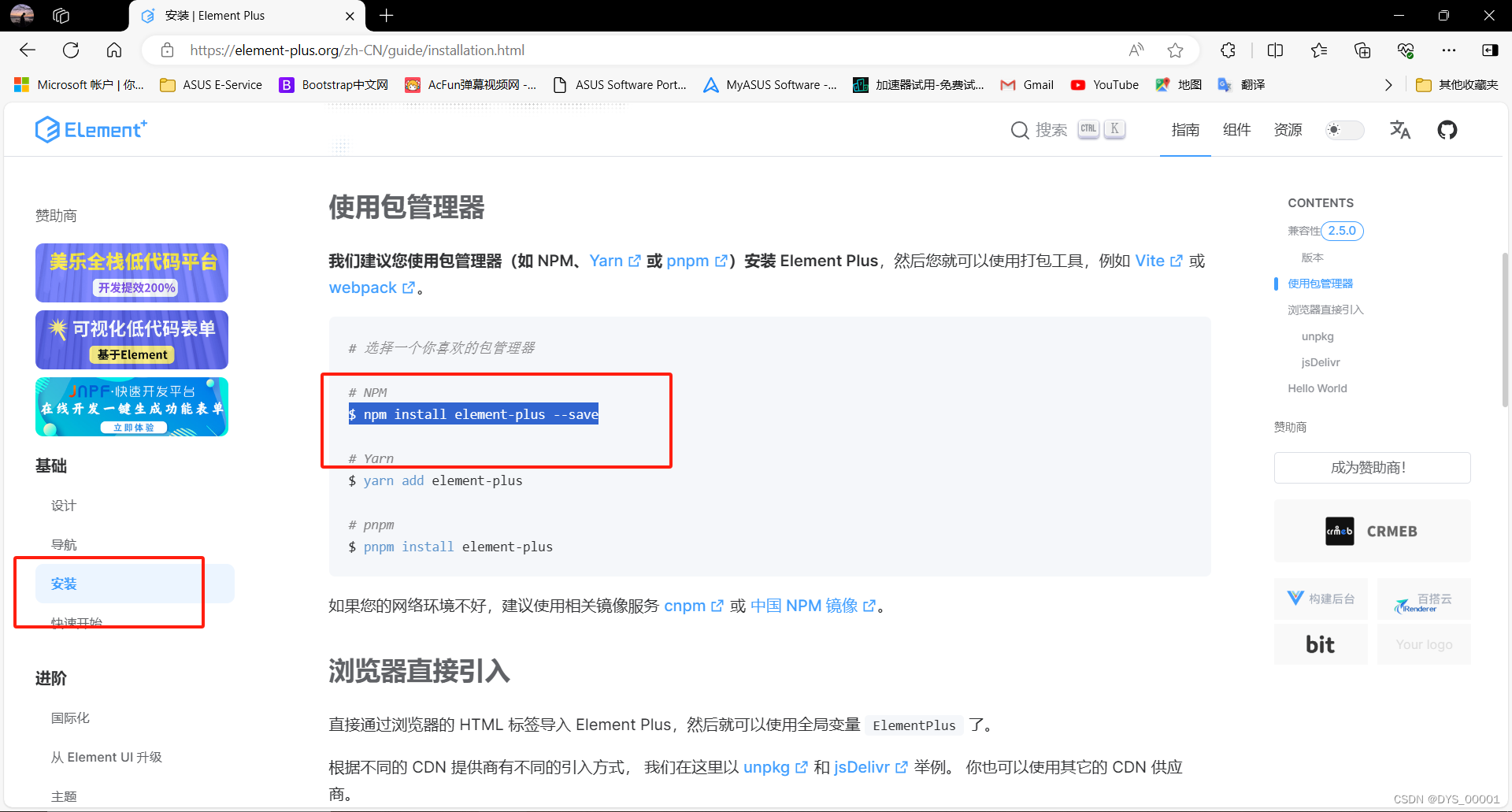Open browser settings and more menu
The width and height of the screenshot is (1512, 812).
tap(1449, 50)
